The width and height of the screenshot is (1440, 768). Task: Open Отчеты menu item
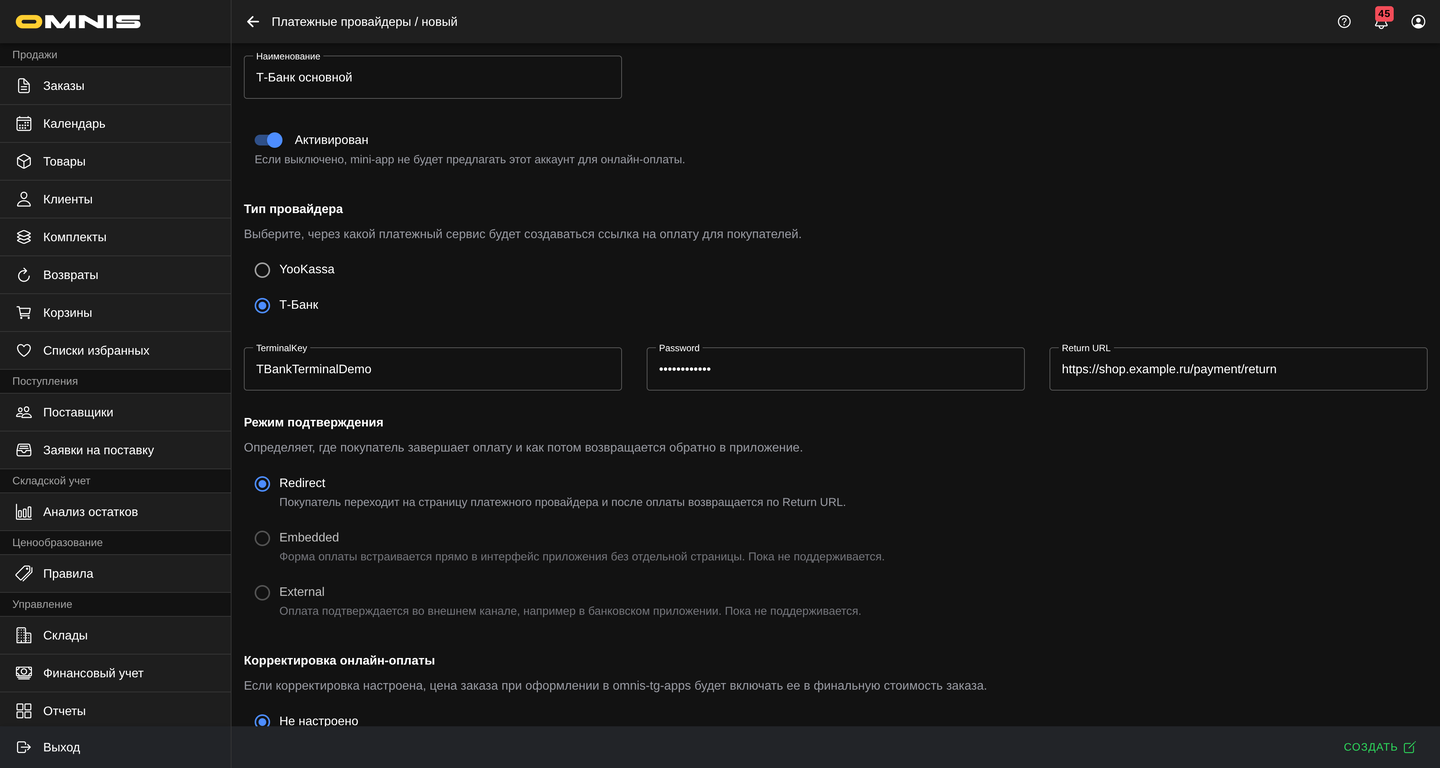[x=115, y=711]
